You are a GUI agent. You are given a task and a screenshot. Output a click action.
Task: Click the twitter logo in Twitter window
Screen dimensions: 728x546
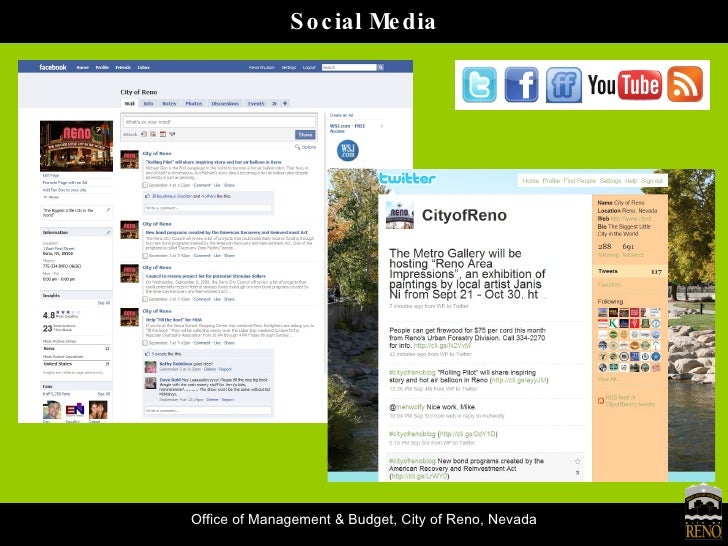407,179
